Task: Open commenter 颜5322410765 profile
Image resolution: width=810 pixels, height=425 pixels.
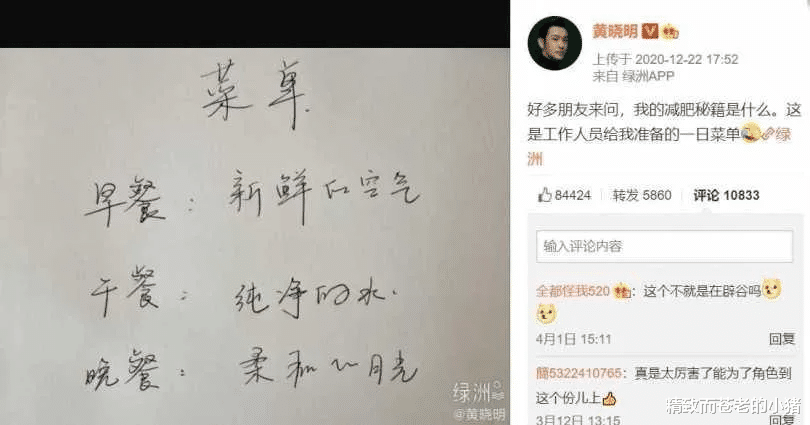Action: click(x=579, y=373)
